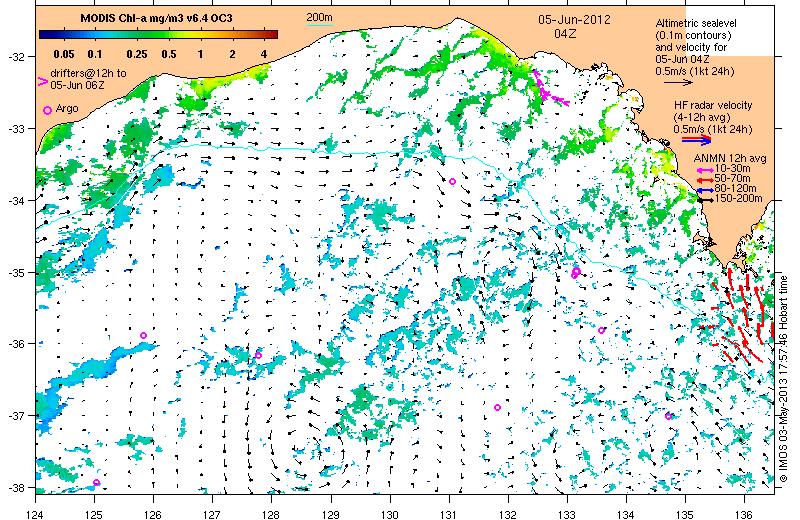Select the Argo float cluster near 133E 35S

tap(576, 273)
